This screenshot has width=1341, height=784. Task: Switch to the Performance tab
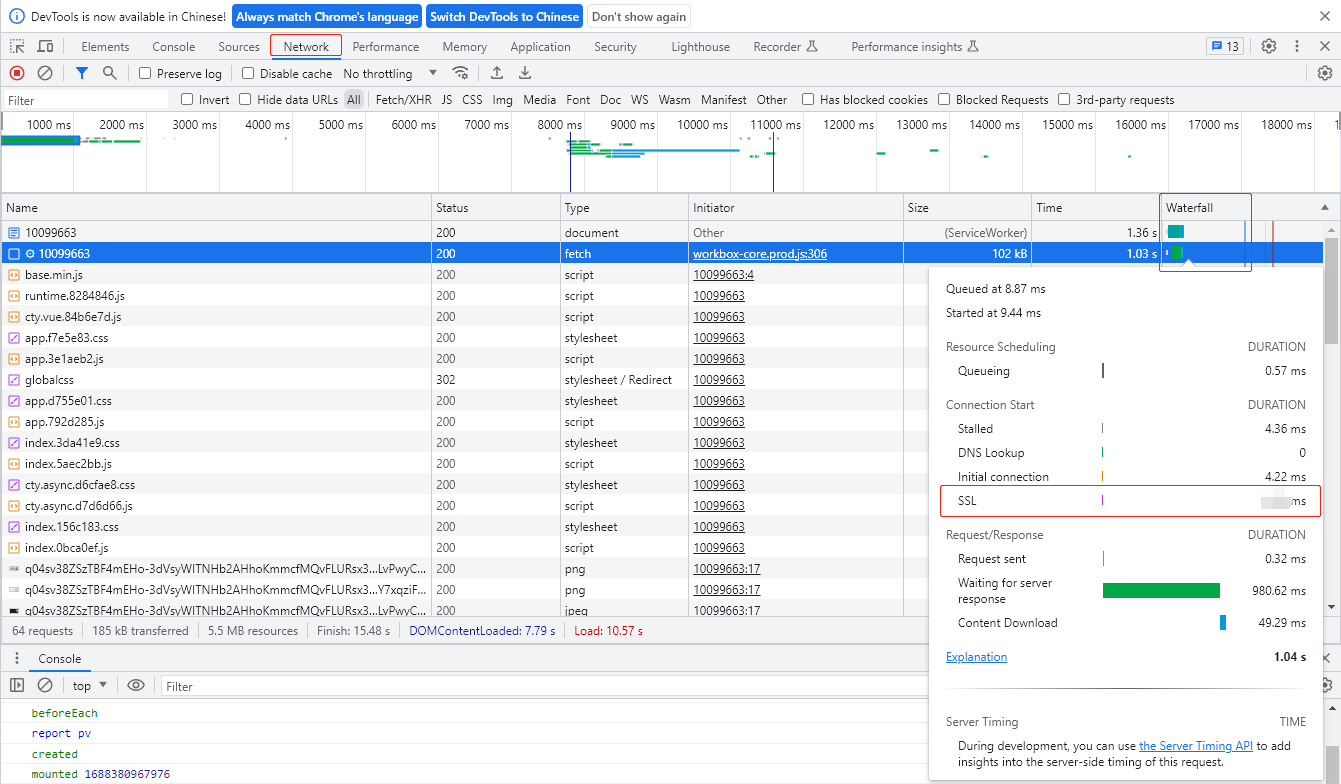click(x=386, y=47)
